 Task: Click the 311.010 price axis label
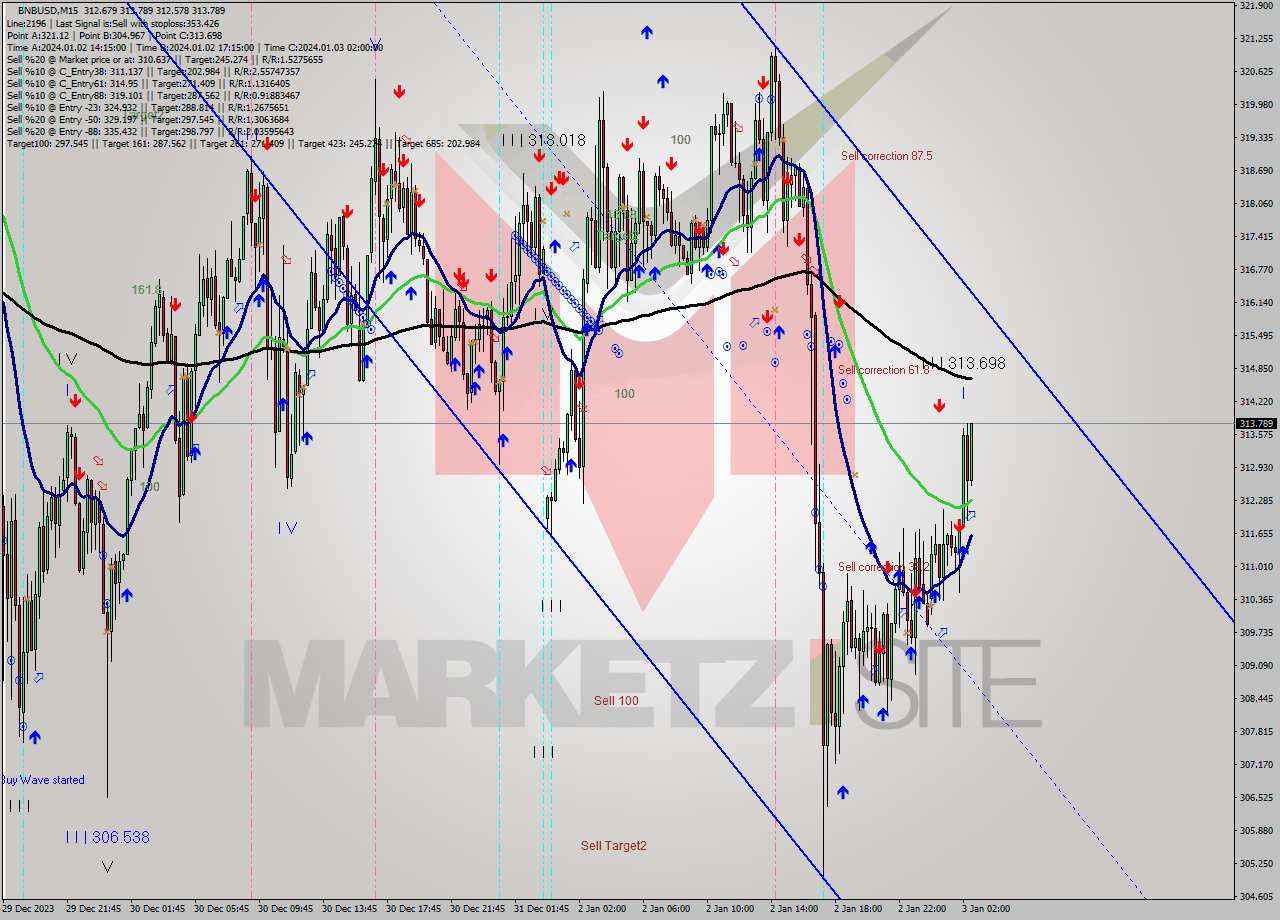click(1256, 567)
